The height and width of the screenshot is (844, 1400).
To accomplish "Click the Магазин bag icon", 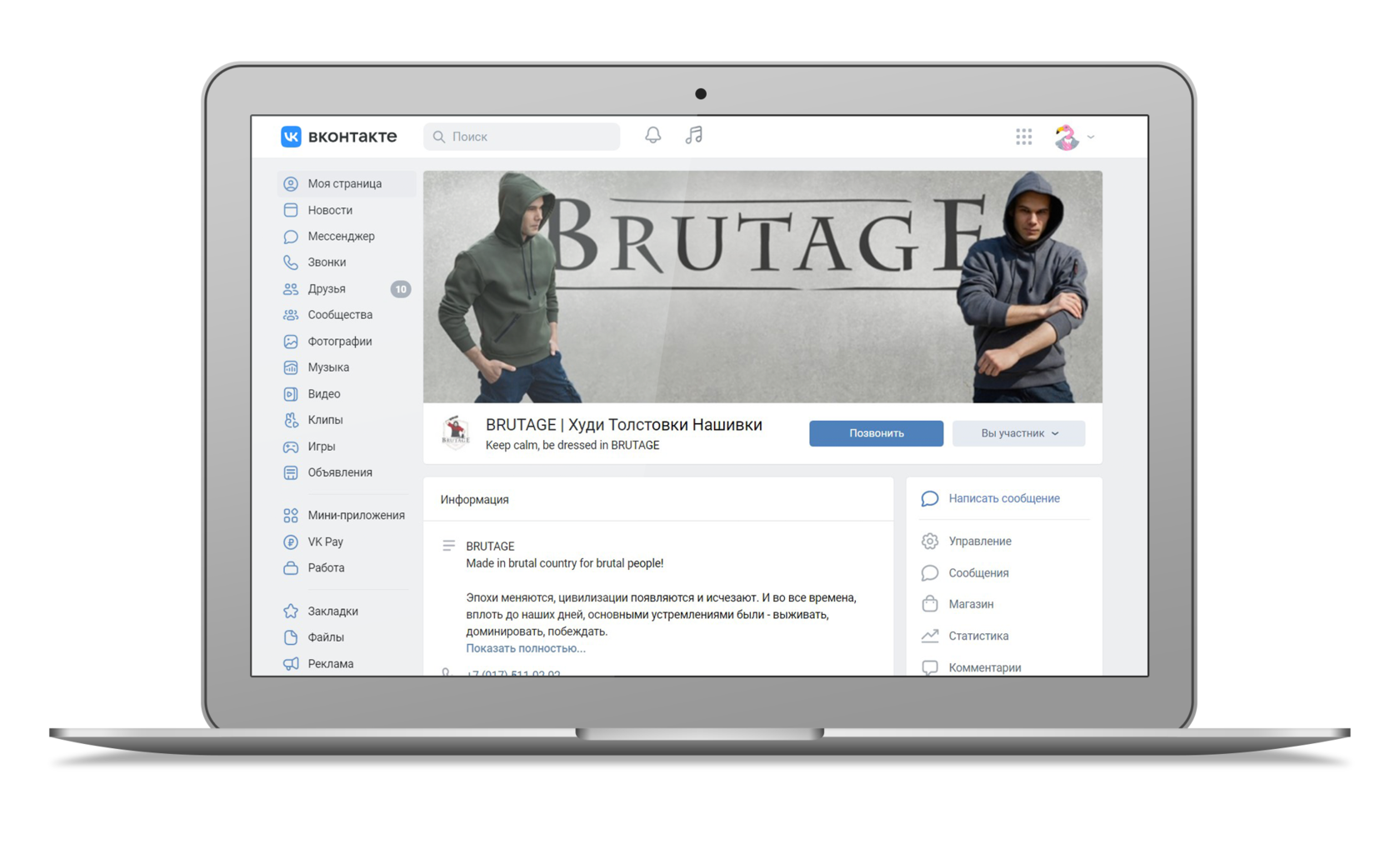I will [930, 604].
